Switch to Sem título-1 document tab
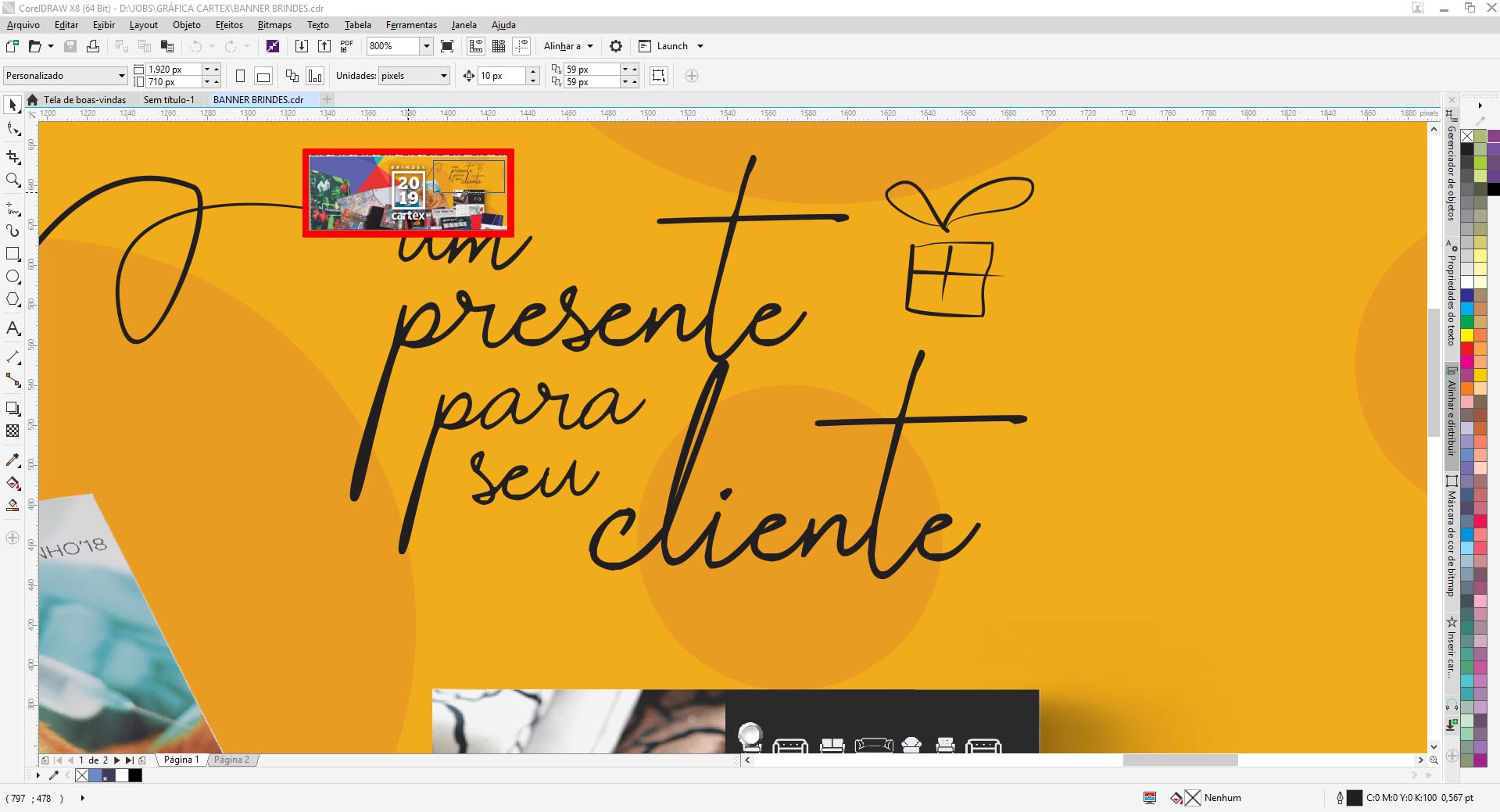The width and height of the screenshot is (1500, 812). coord(169,100)
